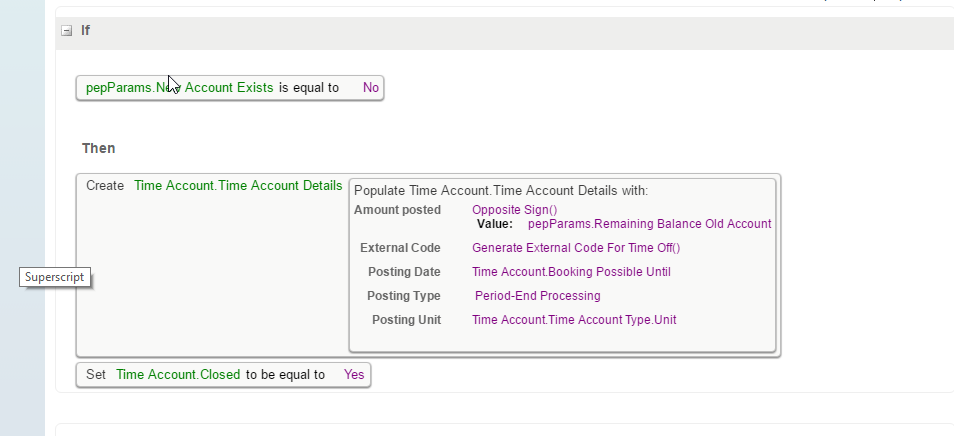
Task: Click the Create action keyword
Action: [x=105, y=185]
